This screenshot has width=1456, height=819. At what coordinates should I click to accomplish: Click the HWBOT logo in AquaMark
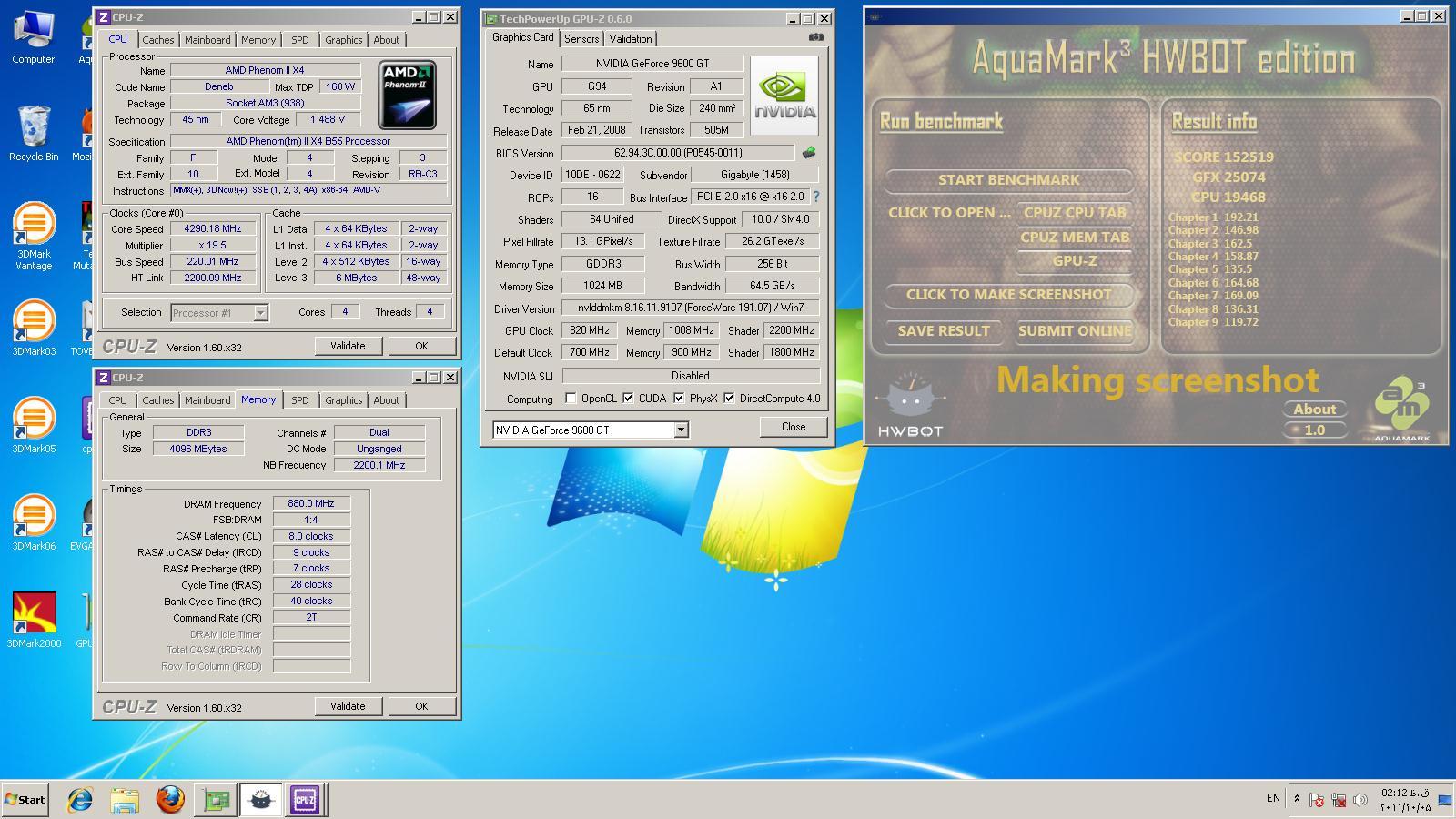click(910, 405)
